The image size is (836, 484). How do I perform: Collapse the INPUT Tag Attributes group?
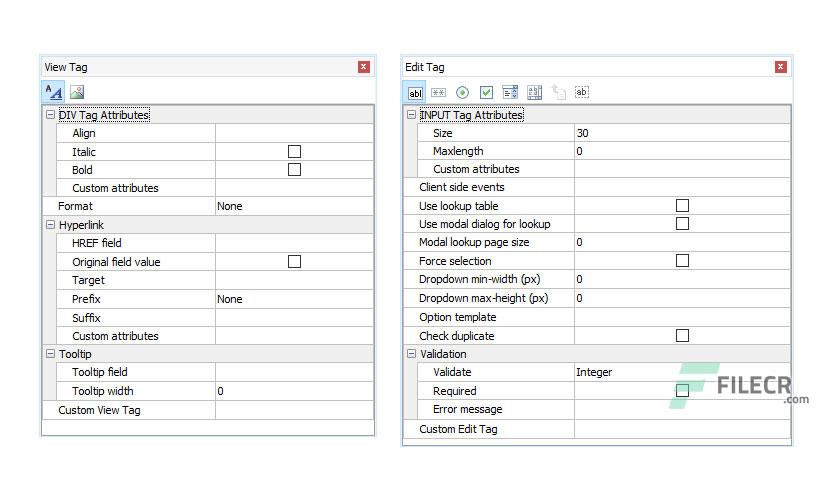pos(411,115)
